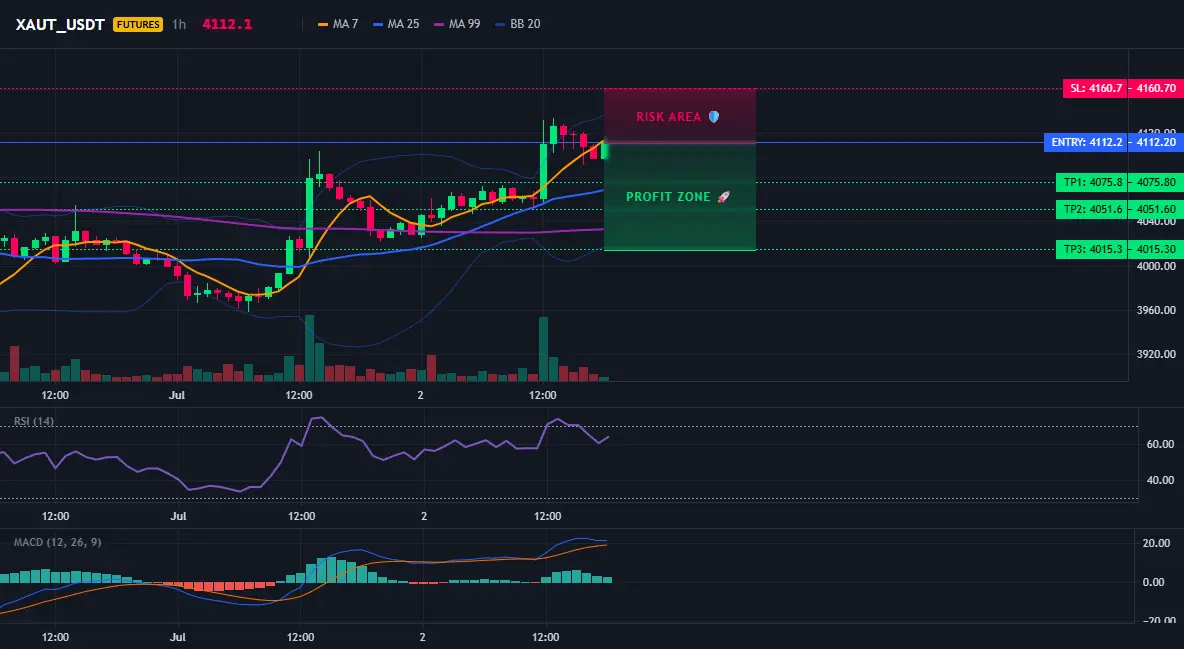Click the 3920.00 price axis tick

[1156, 354]
